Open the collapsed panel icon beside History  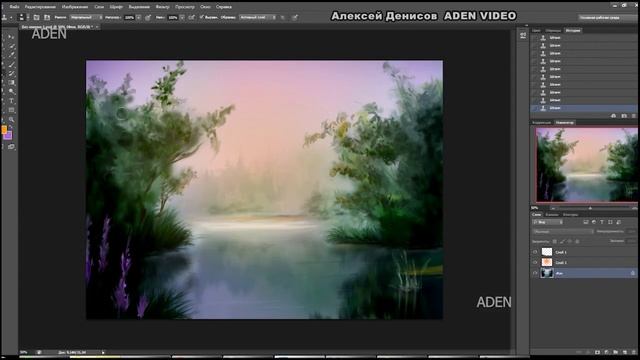523,36
